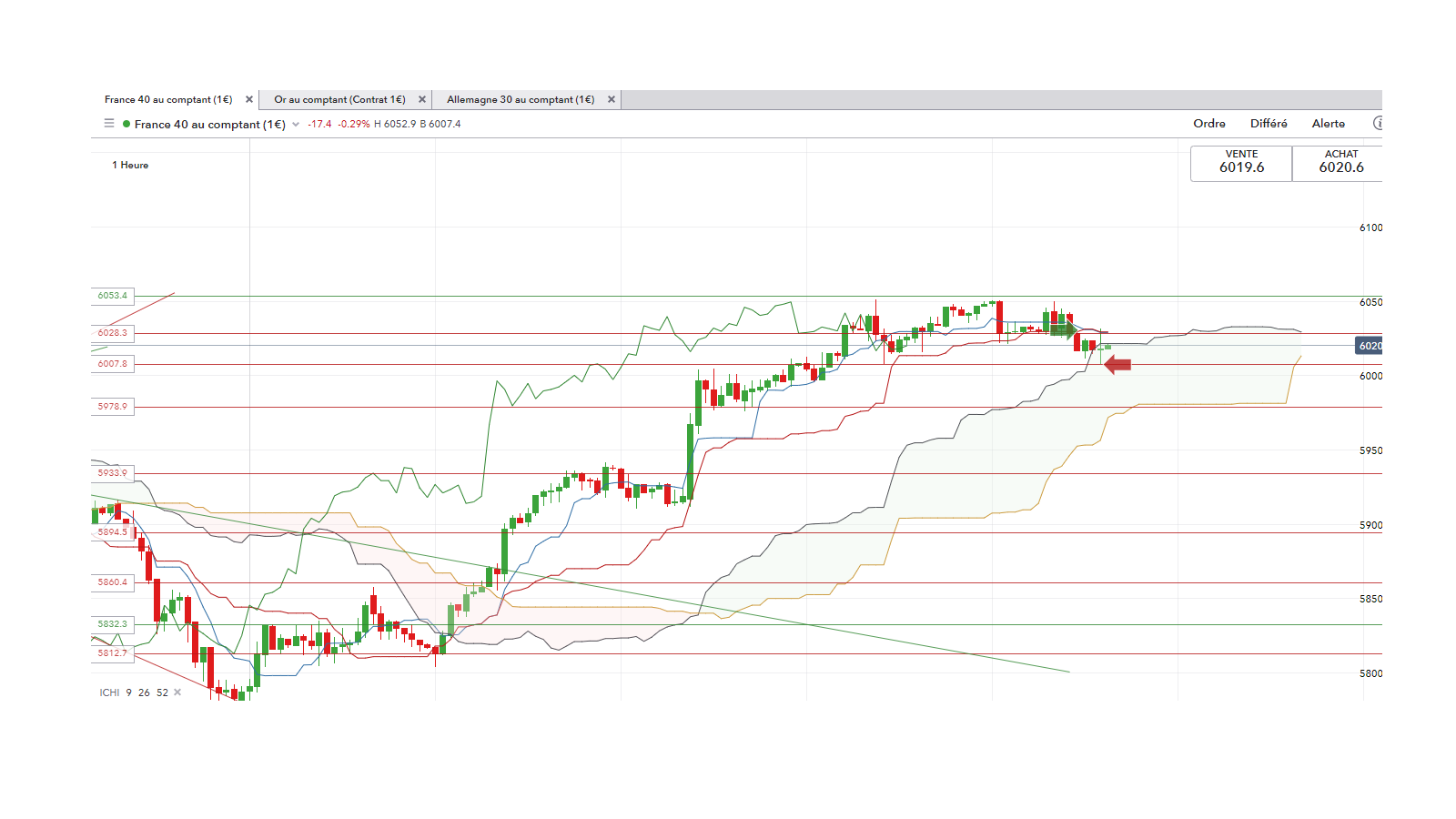Select the green 5832.3 level label
The image size is (1456, 819).
113,624
